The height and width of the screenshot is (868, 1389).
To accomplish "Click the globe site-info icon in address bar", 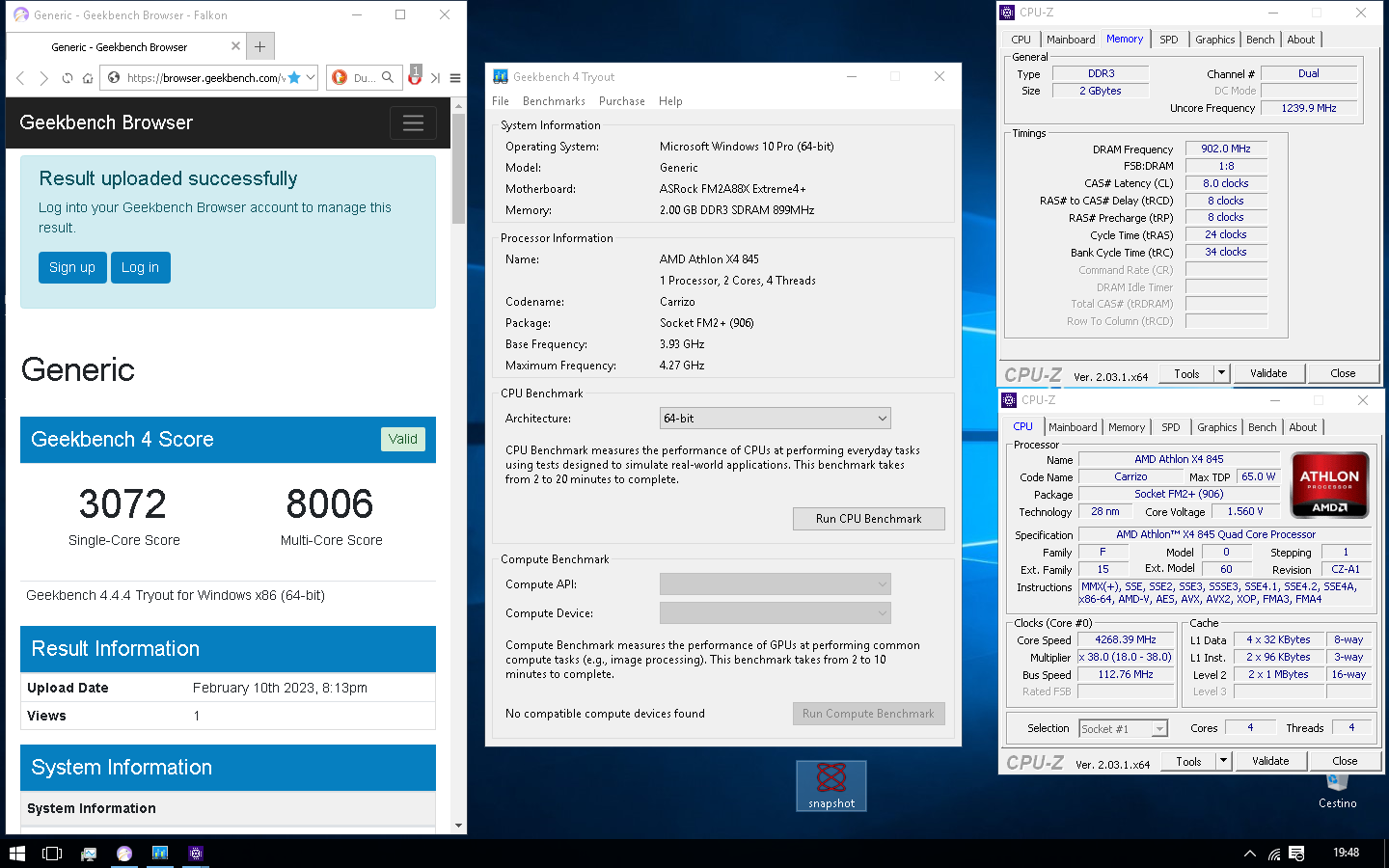I will (115, 78).
